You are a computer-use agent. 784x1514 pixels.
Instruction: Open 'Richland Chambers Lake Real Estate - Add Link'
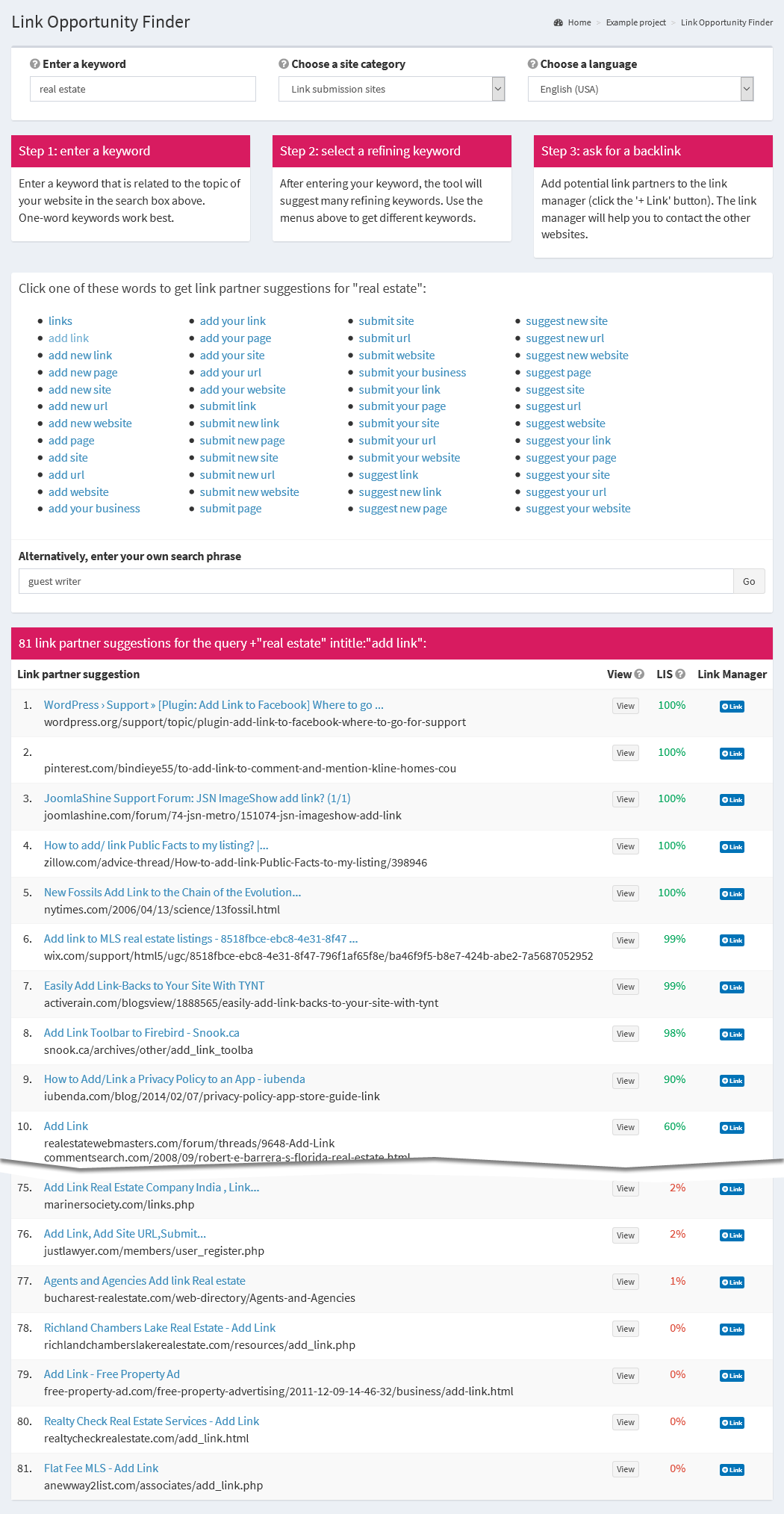tap(160, 1328)
